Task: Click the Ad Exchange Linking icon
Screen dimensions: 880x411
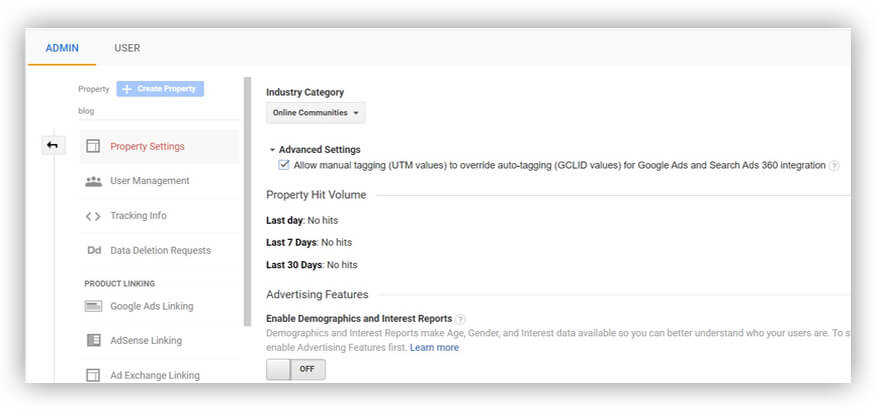Action: coord(93,376)
